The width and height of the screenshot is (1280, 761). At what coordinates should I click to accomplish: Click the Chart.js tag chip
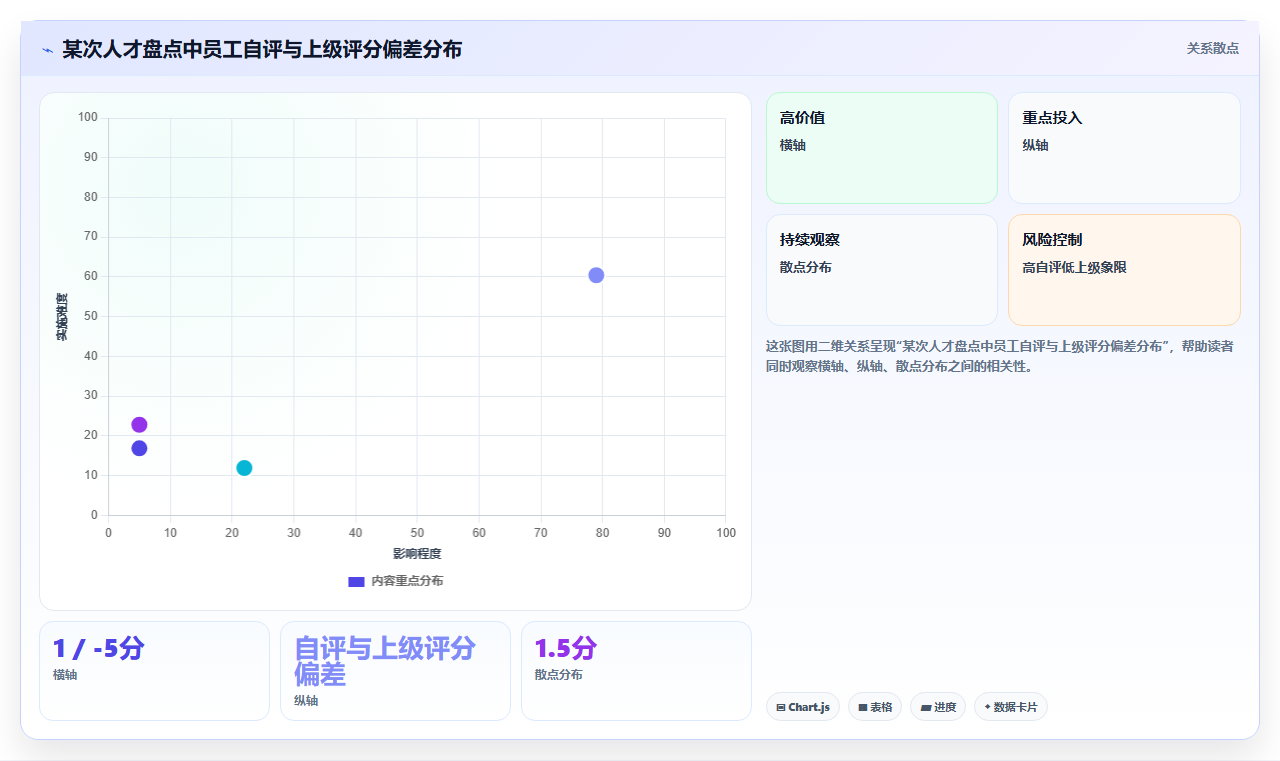(x=803, y=707)
